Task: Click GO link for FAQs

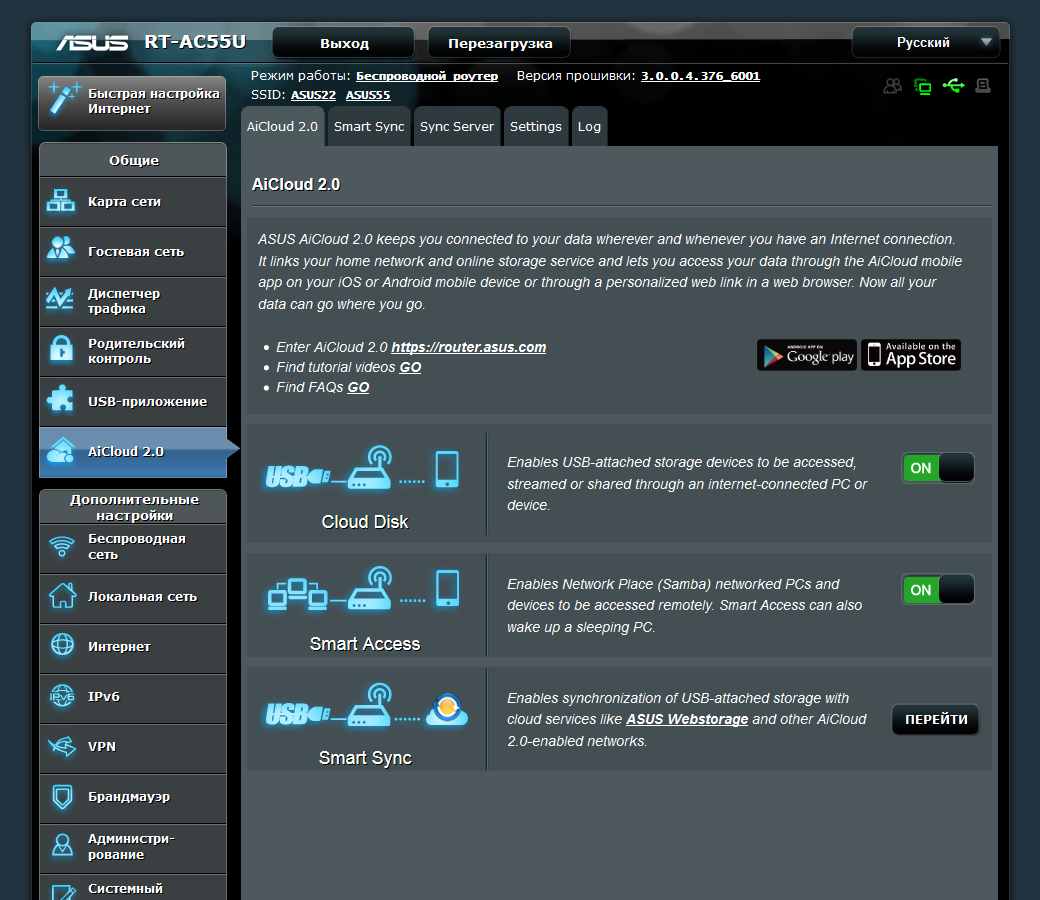Action: [358, 387]
